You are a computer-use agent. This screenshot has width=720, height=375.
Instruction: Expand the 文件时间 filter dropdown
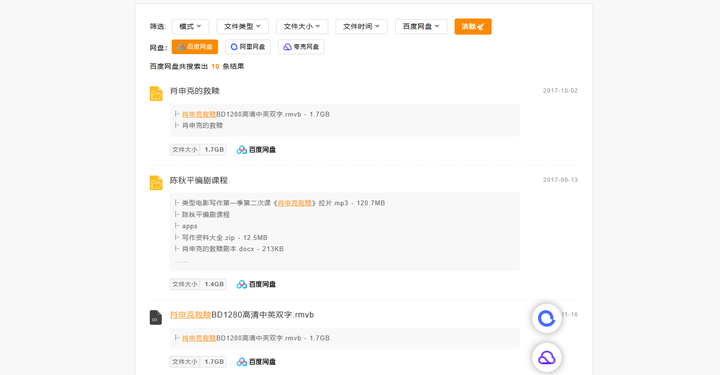click(x=361, y=27)
